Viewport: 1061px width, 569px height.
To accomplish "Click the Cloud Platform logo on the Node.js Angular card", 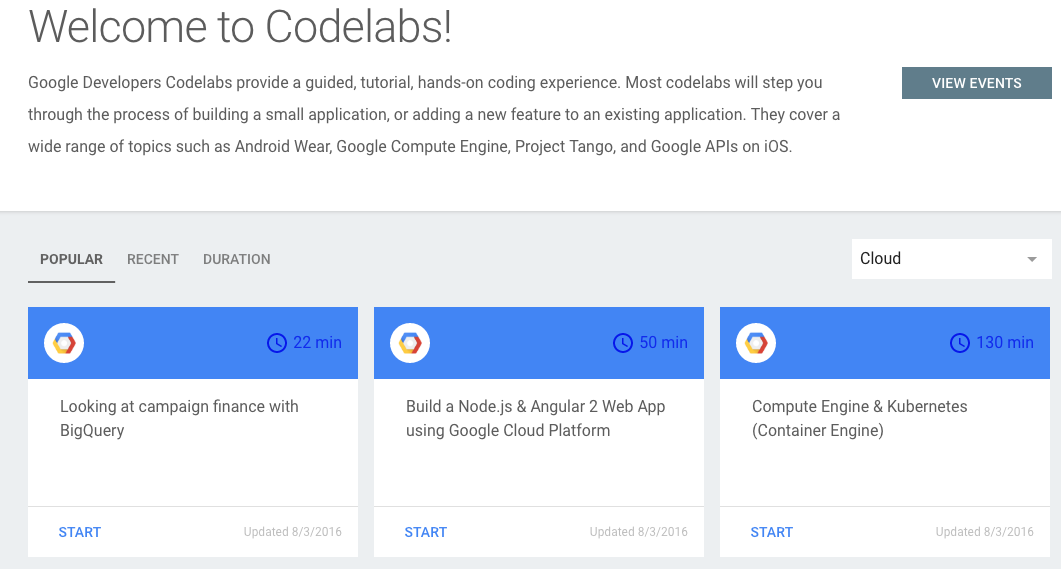I will coord(410,343).
